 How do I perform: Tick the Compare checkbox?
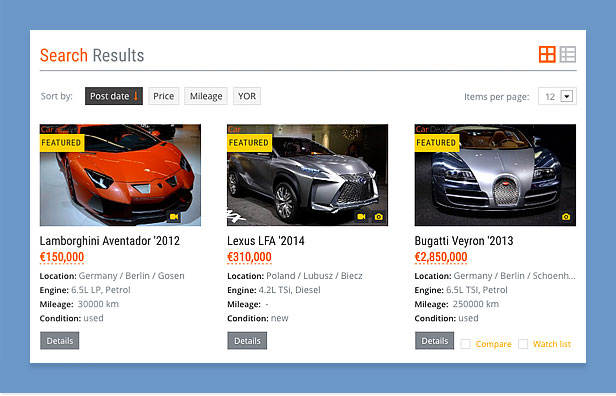(466, 344)
